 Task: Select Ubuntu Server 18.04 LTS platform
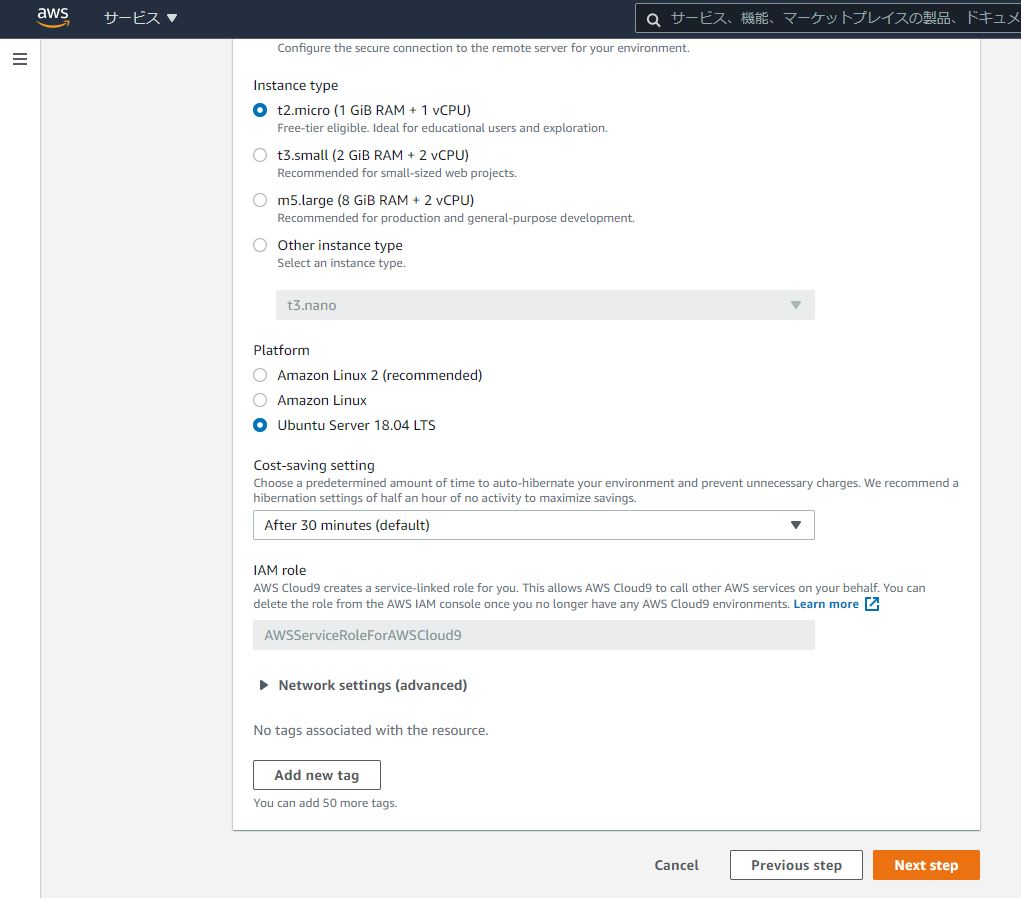(260, 425)
